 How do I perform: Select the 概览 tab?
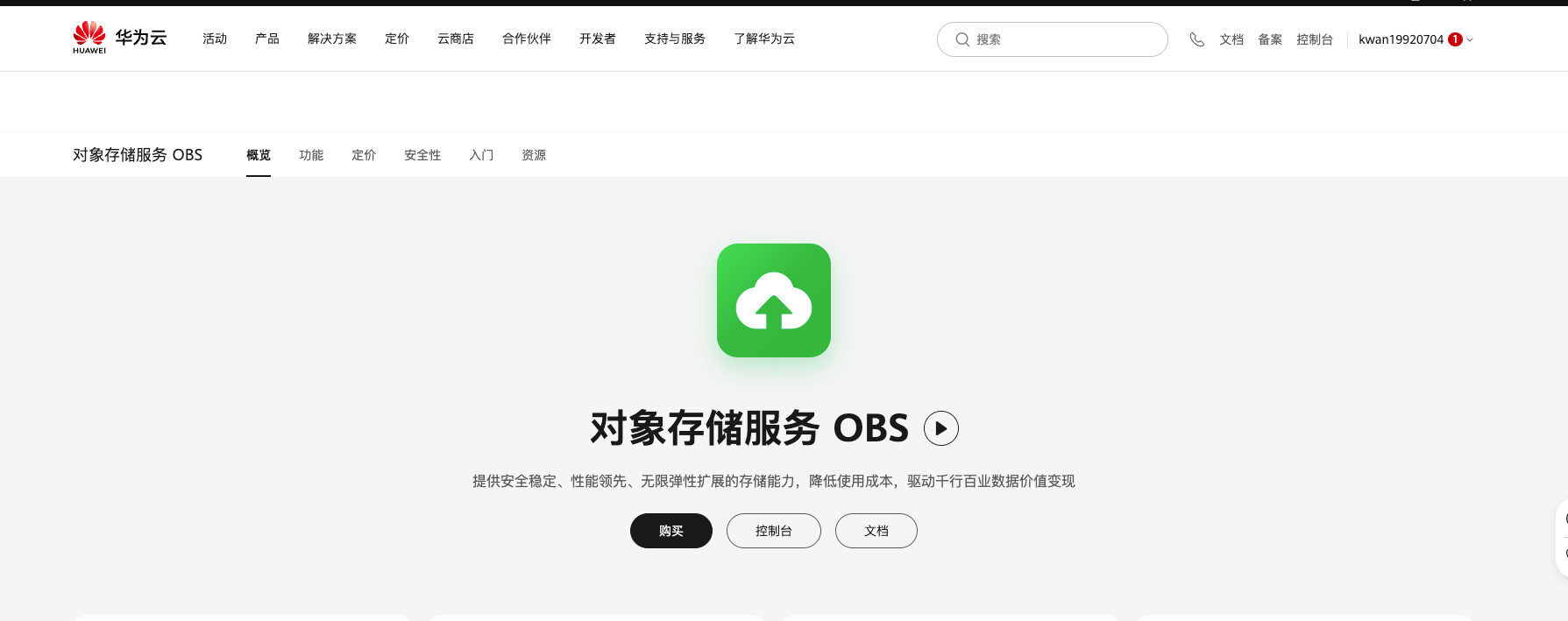point(258,155)
